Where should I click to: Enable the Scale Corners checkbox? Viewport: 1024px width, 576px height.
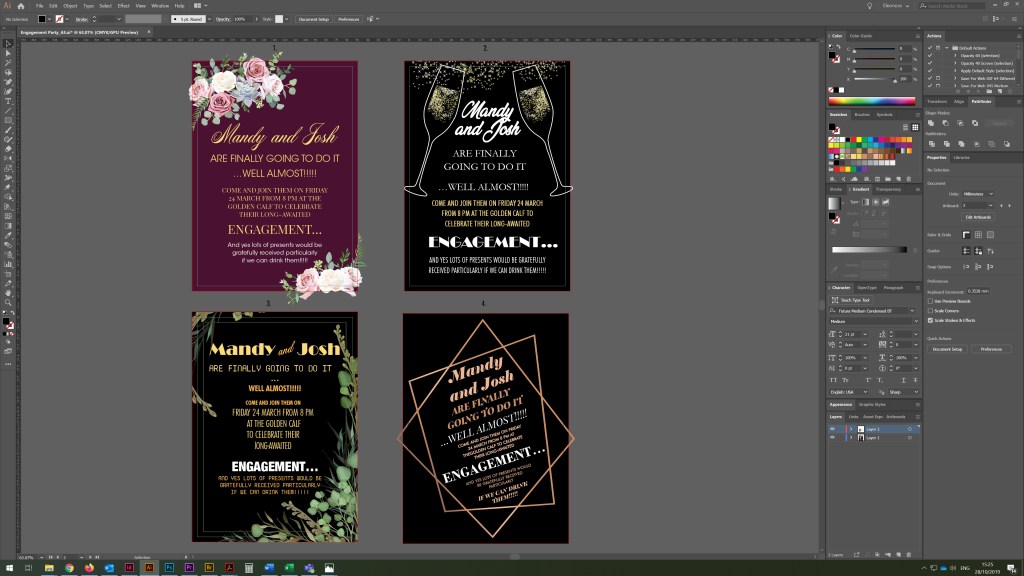click(931, 310)
